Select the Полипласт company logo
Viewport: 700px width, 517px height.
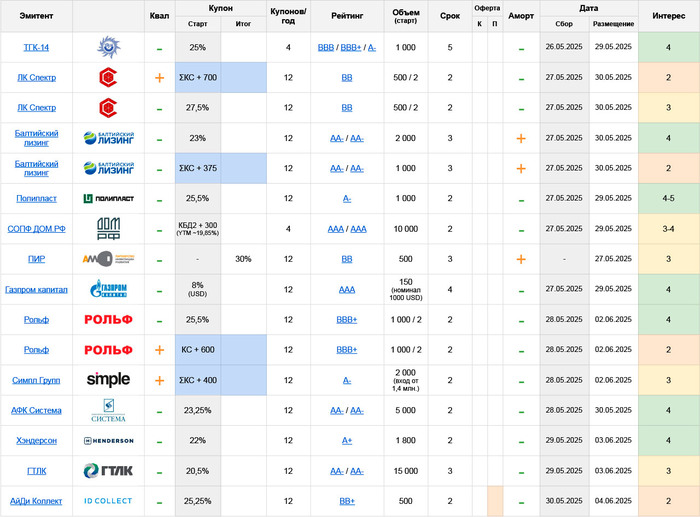pyautogui.click(x=108, y=199)
